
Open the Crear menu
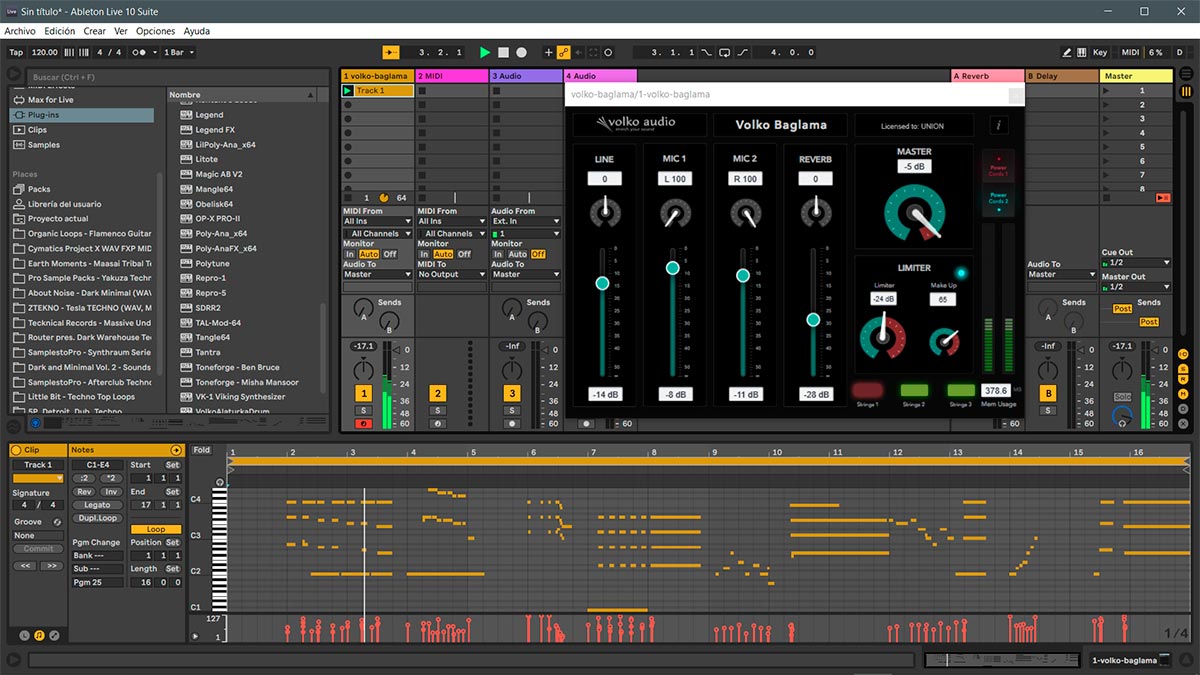click(x=95, y=31)
